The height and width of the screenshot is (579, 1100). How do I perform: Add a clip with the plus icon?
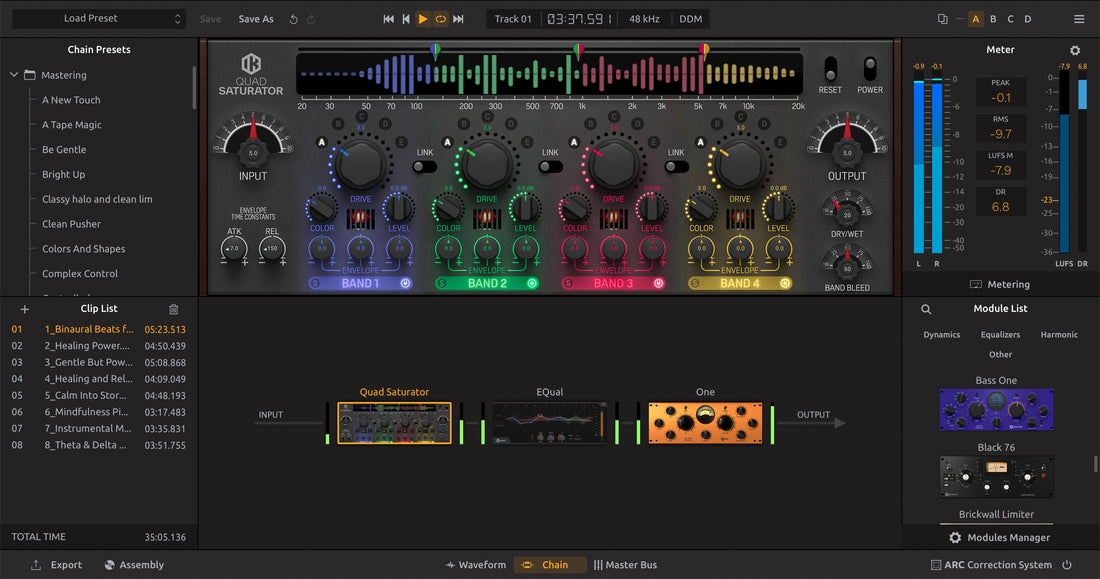pyautogui.click(x=25, y=309)
